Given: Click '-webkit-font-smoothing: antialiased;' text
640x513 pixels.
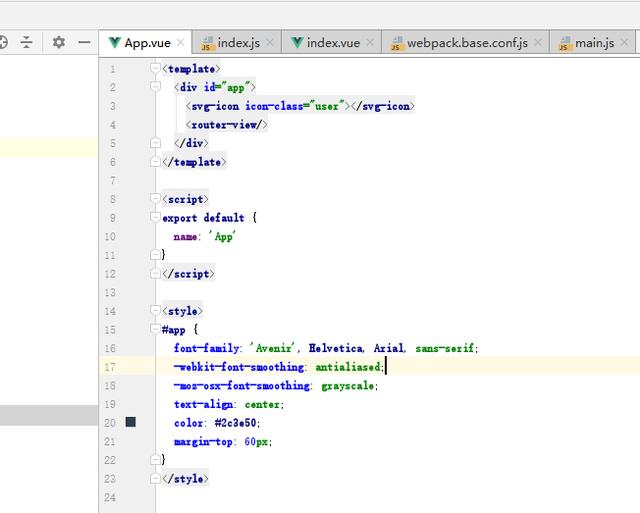Looking at the screenshot, I should (x=279, y=367).
